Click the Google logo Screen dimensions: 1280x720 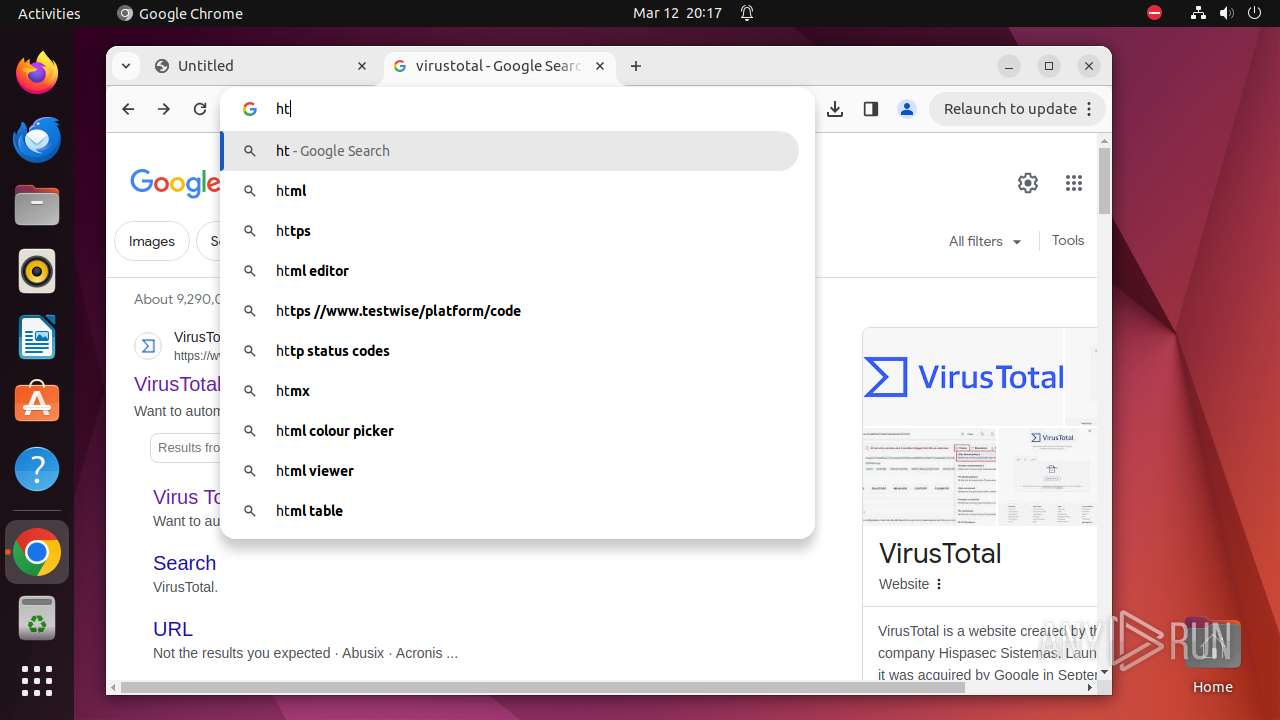coord(175,183)
